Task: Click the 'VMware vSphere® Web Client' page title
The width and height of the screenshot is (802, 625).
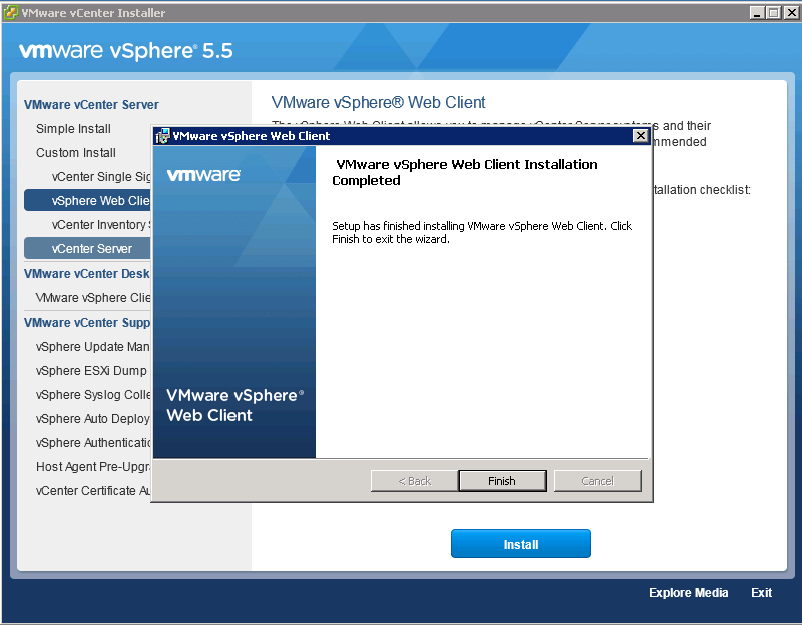Action: pyautogui.click(x=378, y=102)
